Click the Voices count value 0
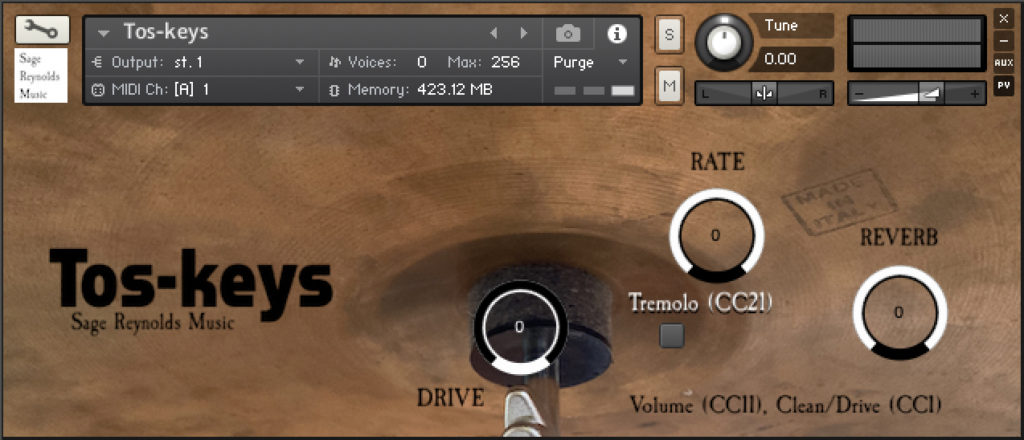Screen dimensions: 1024x440 point(422,63)
